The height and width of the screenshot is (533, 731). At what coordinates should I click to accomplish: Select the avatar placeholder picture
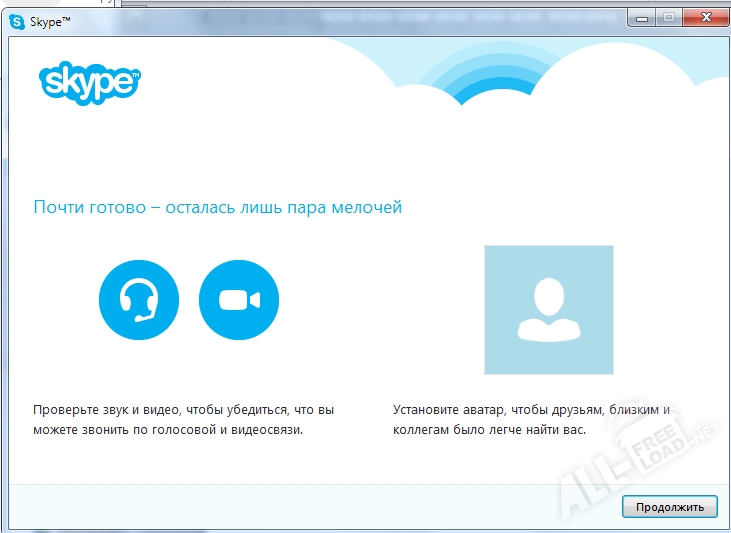click(548, 309)
